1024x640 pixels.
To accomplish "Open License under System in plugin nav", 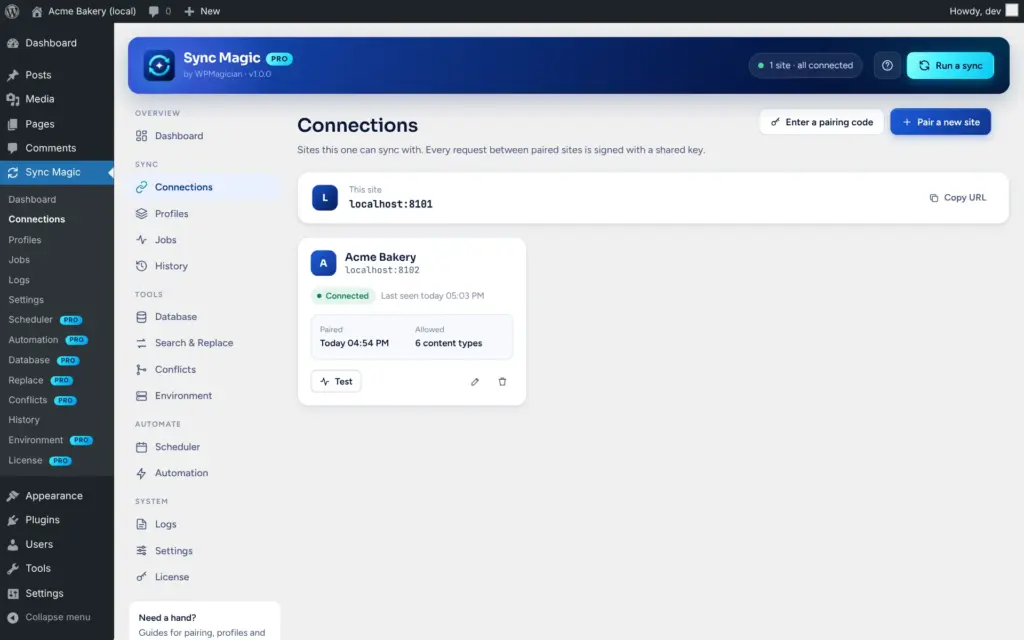I will click(x=204, y=577).
